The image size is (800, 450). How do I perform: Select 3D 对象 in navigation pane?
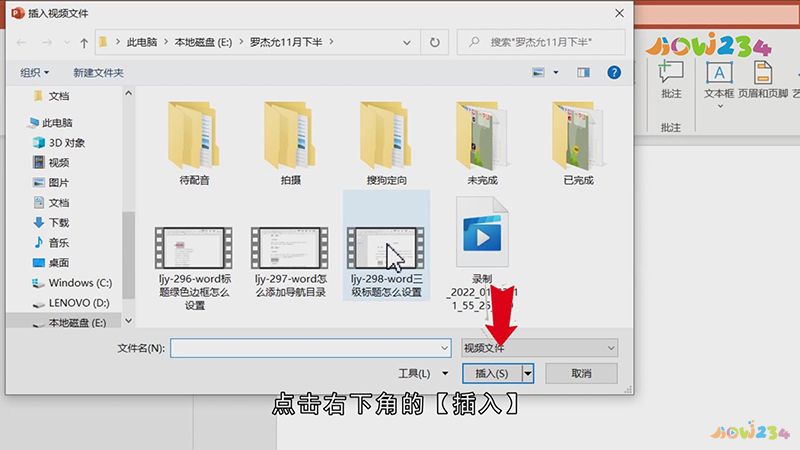(59, 143)
